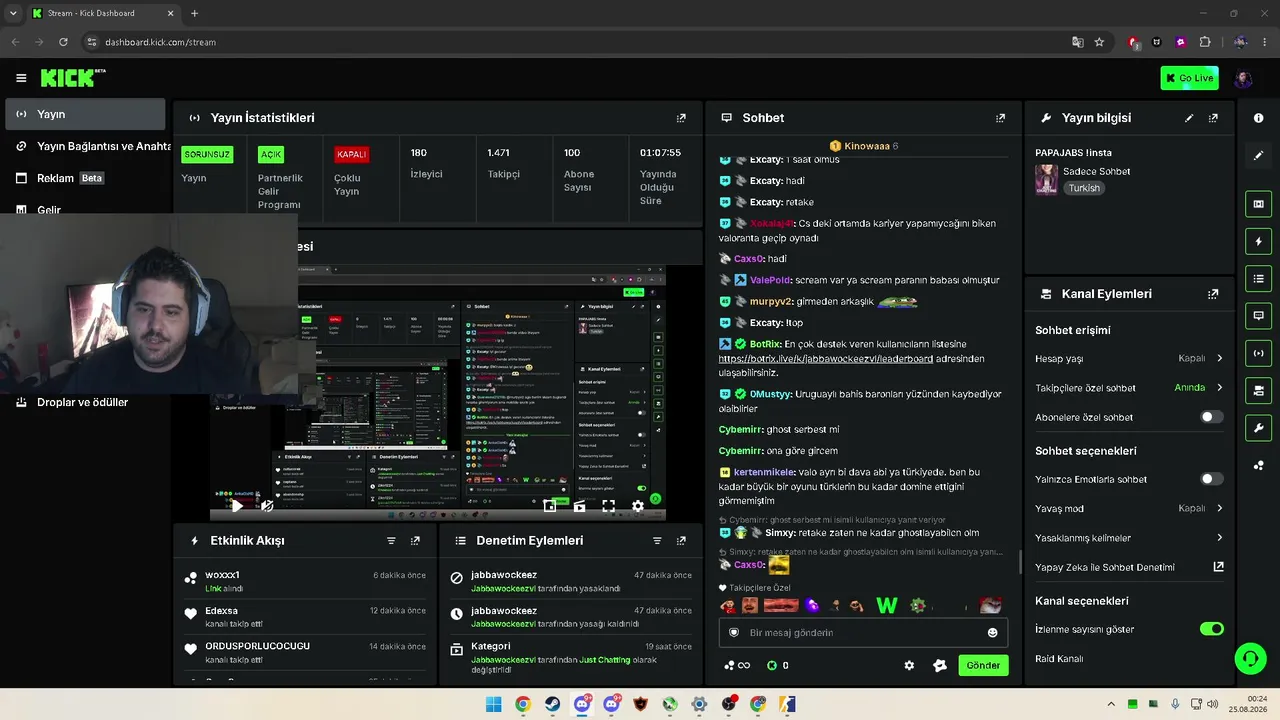The height and width of the screenshot is (720, 1280).
Task: Enter fullscreen on stream preview
Action: point(608,506)
